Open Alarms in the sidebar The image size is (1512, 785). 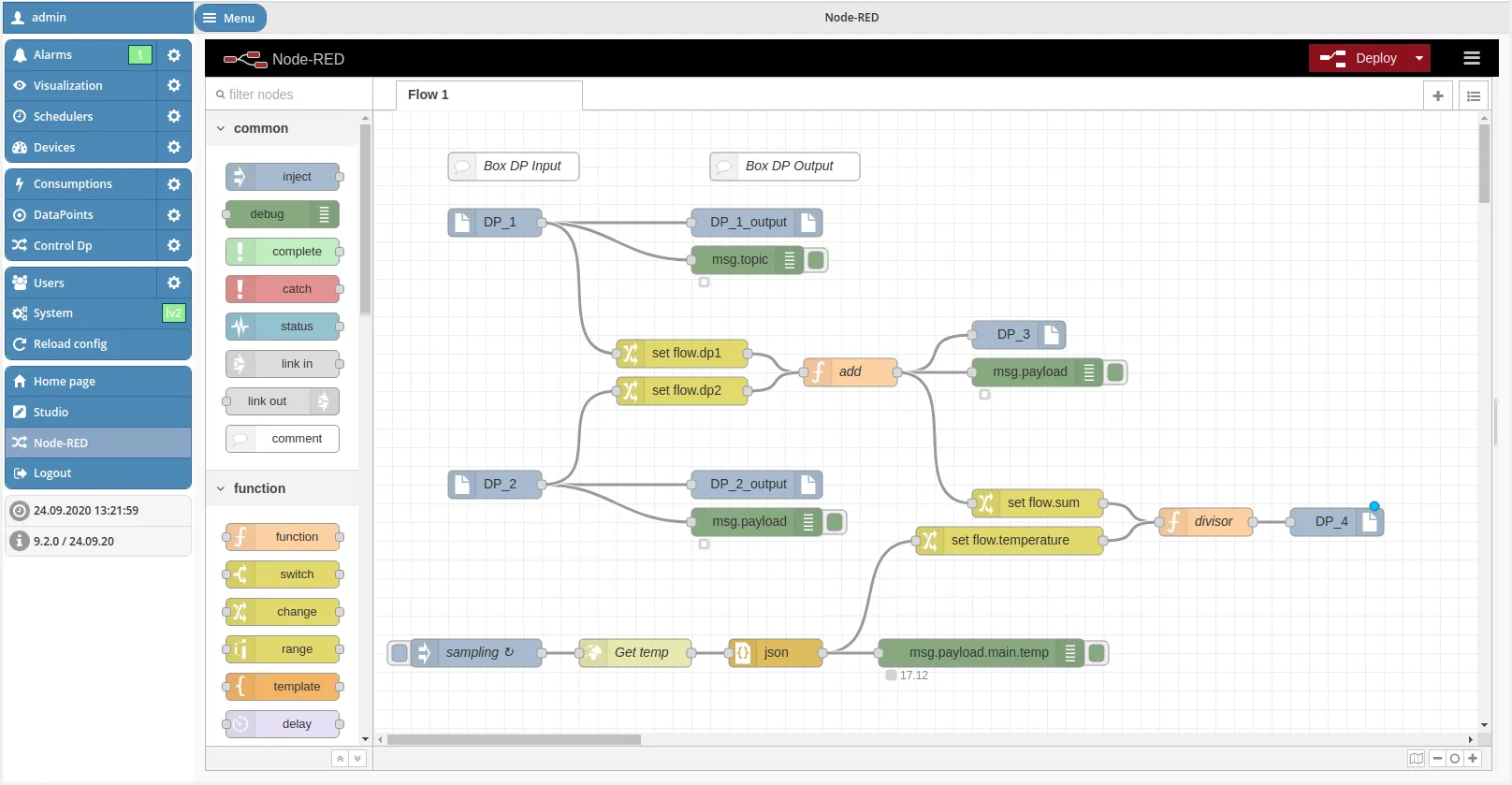[x=80, y=55]
